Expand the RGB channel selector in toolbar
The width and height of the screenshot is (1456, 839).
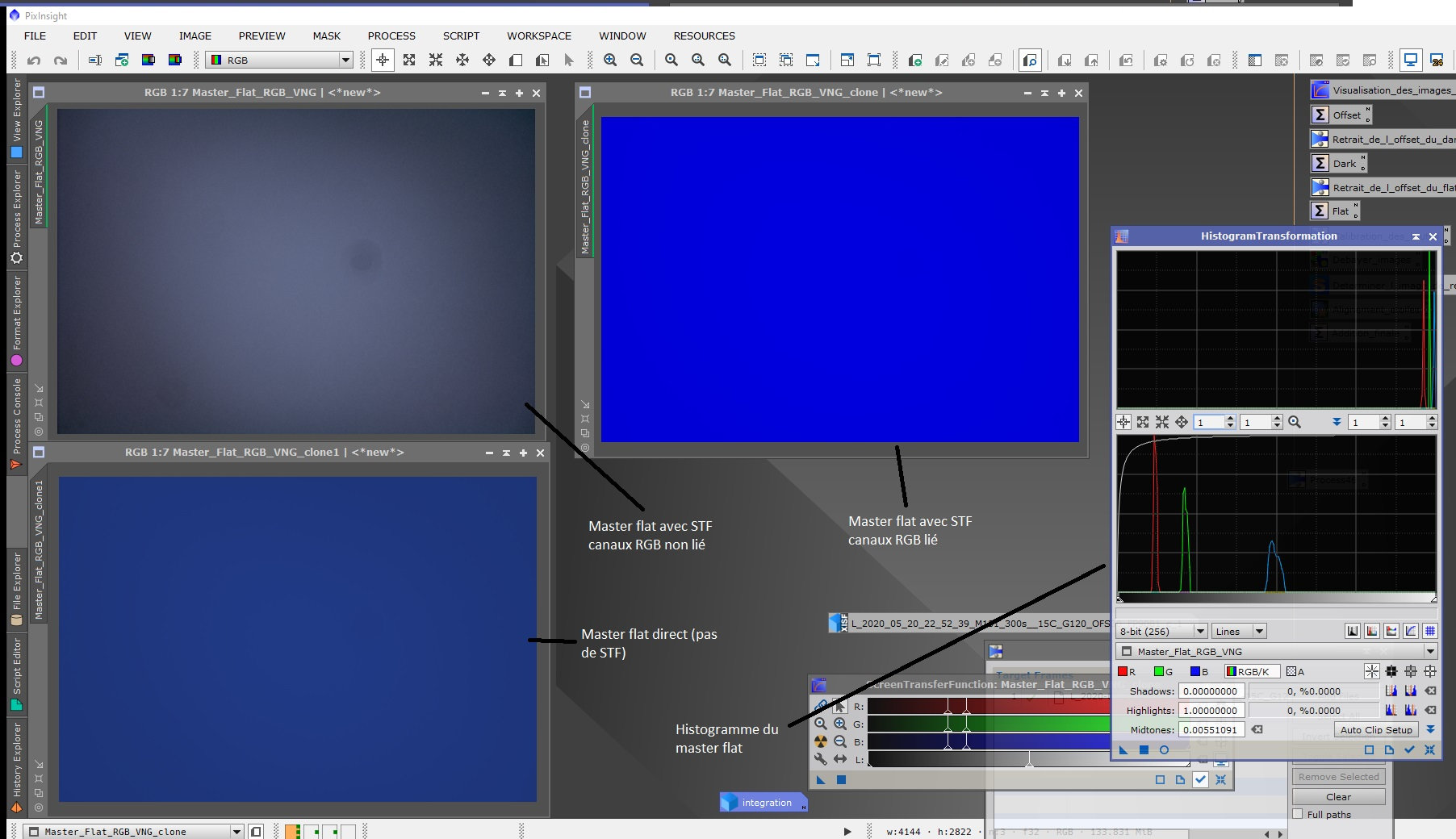coord(345,60)
